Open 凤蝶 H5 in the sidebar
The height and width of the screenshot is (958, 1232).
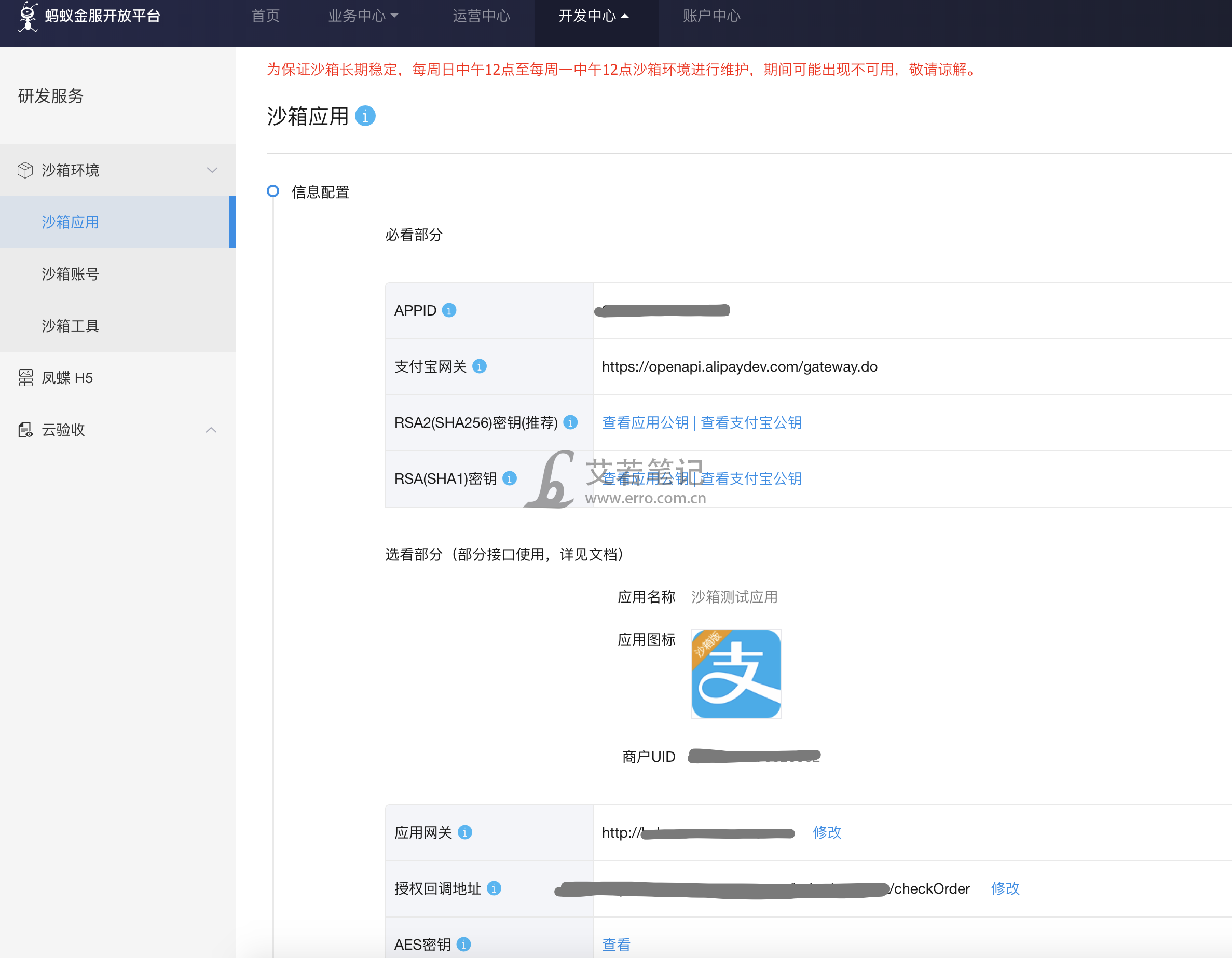pos(117,378)
